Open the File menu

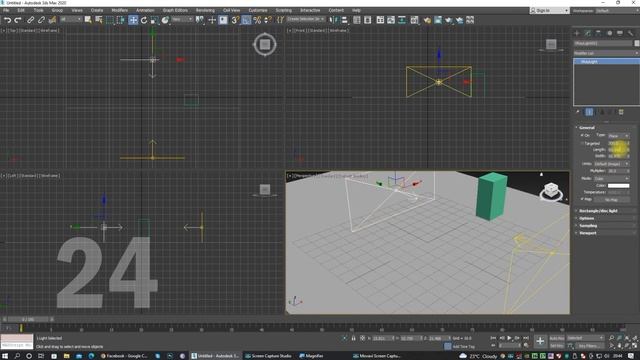tap(6, 10)
